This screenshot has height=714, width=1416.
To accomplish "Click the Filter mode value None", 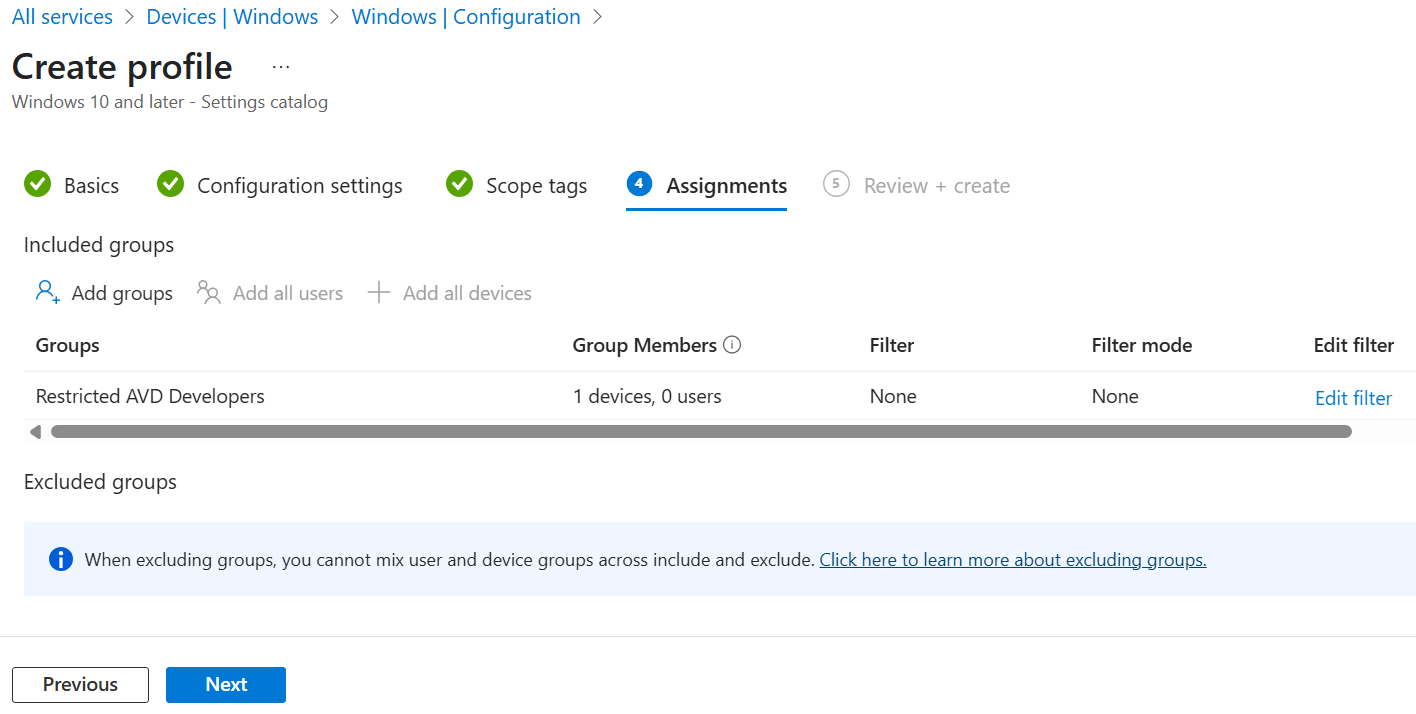I will pyautogui.click(x=1115, y=396).
